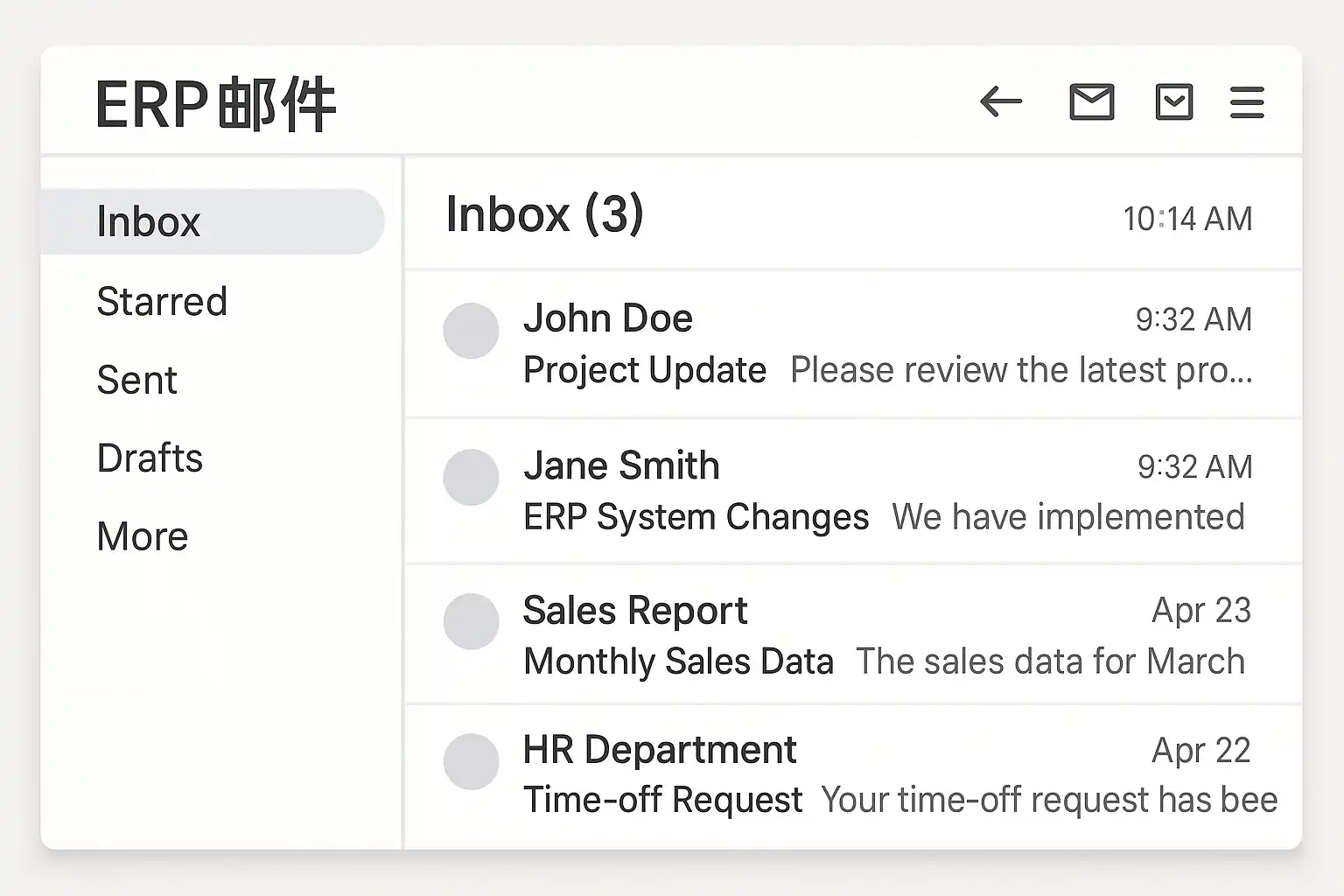This screenshot has height=896, width=1344.
Task: Open the mail envelope icon
Action: coord(1091,102)
